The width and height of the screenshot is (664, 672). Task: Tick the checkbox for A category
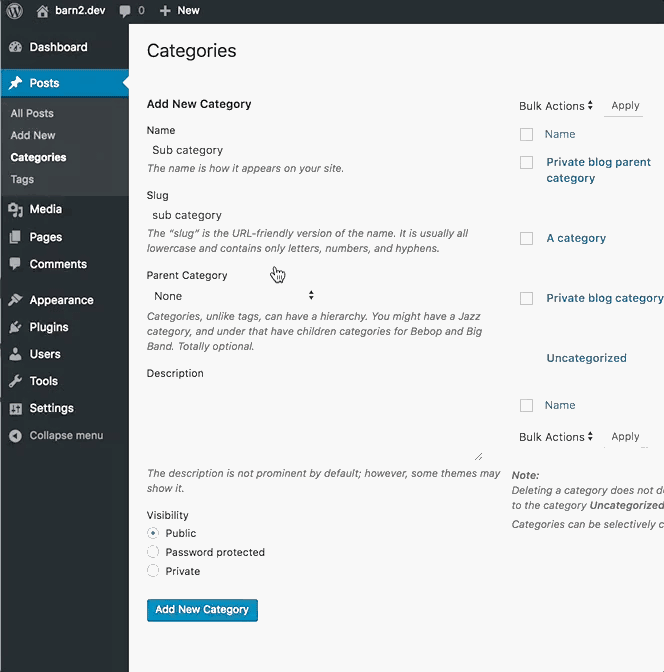tap(526, 239)
